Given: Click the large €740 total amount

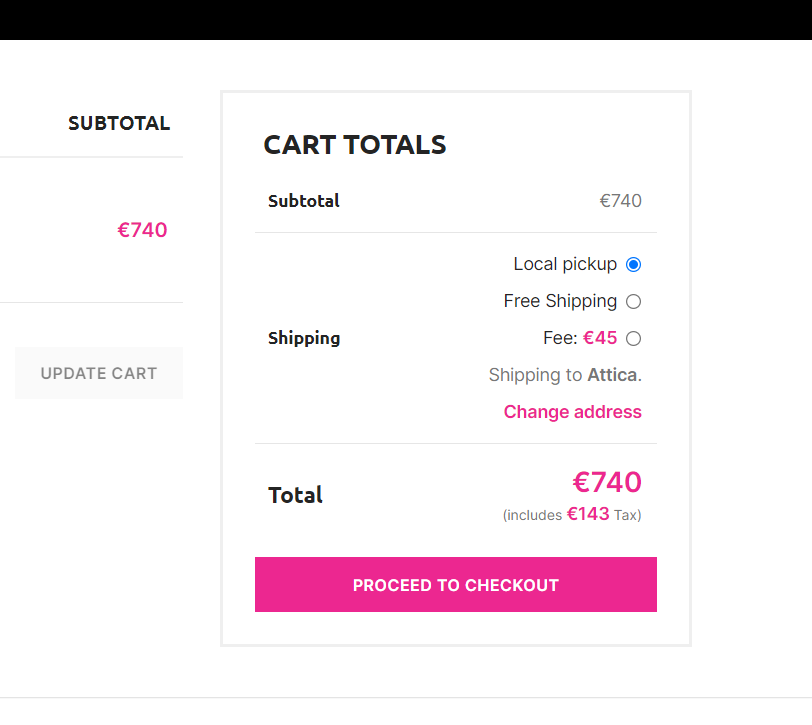Looking at the screenshot, I should pos(607,483).
